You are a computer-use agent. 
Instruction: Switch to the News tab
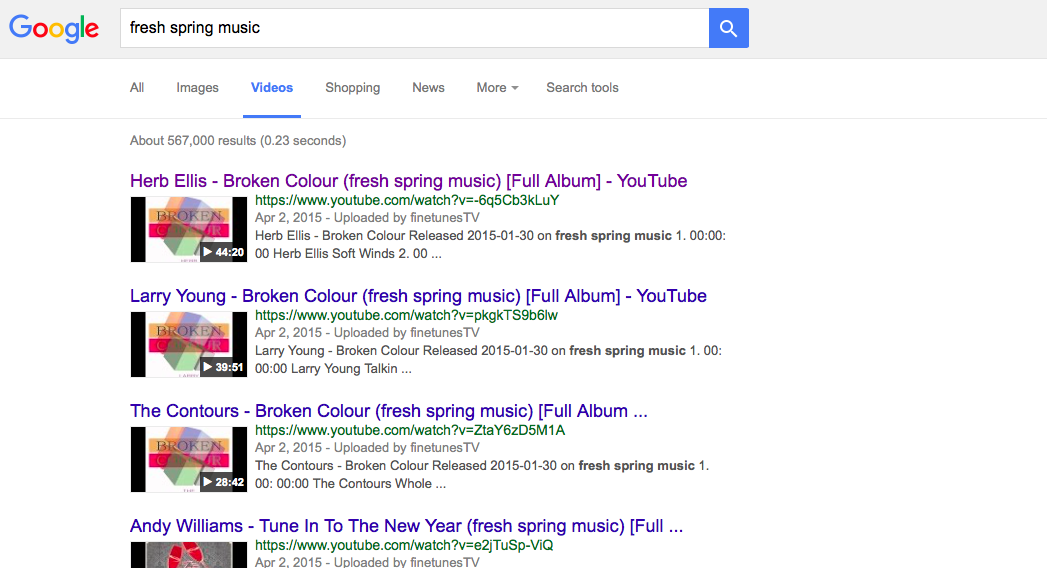[428, 88]
